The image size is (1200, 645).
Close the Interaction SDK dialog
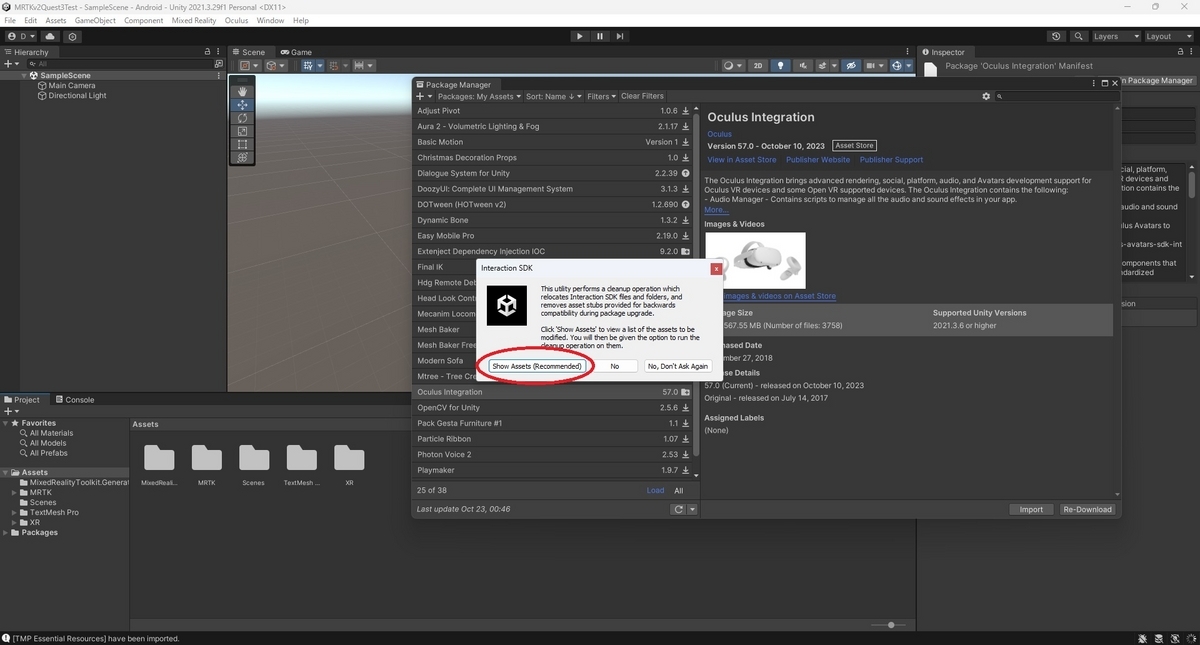(716, 268)
